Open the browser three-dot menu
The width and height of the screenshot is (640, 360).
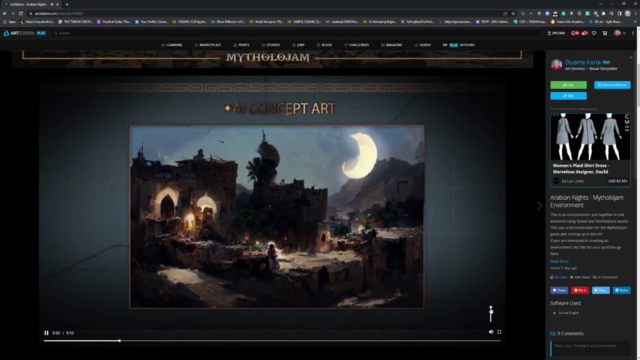pos(636,13)
